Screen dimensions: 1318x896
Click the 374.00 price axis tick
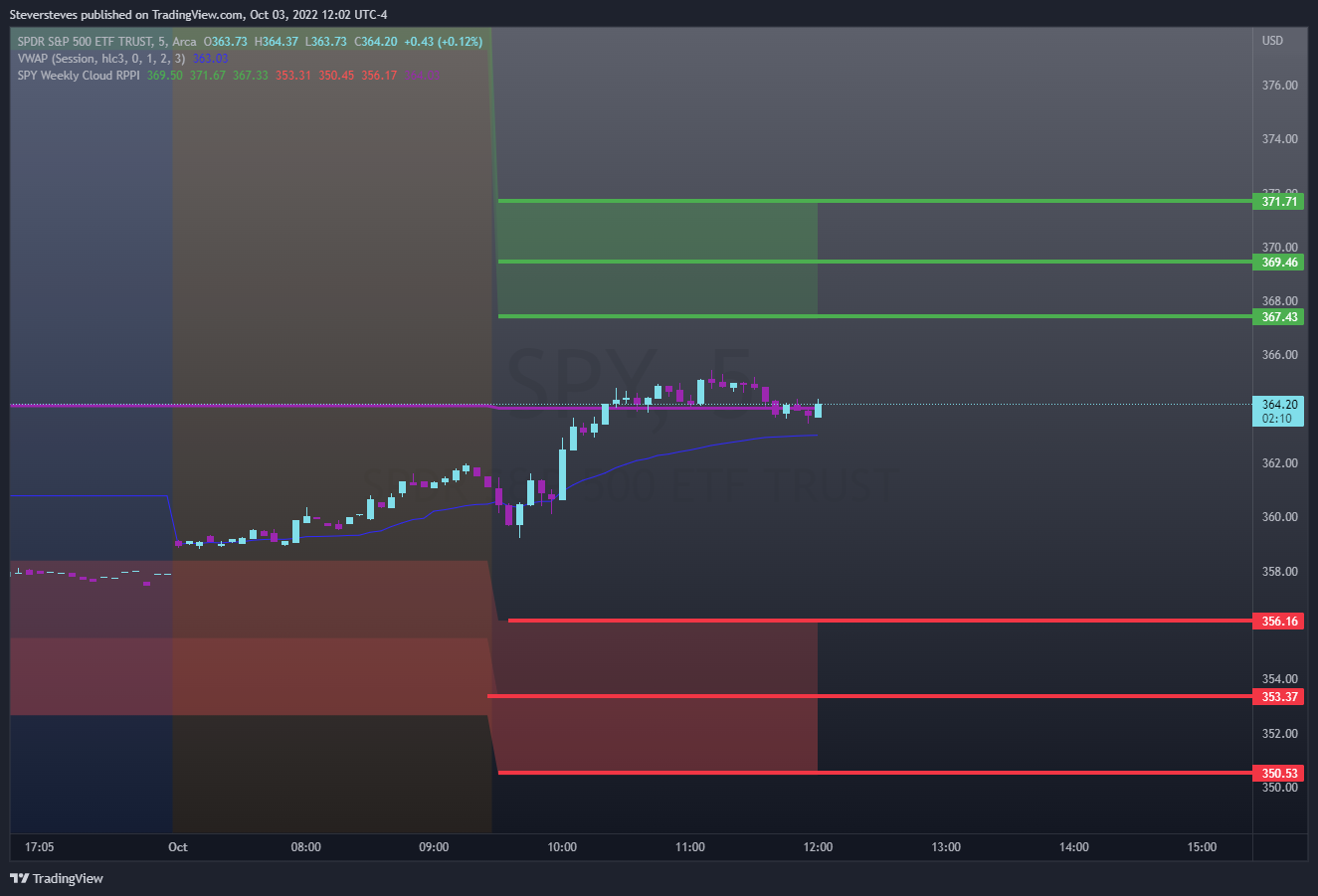[1279, 139]
